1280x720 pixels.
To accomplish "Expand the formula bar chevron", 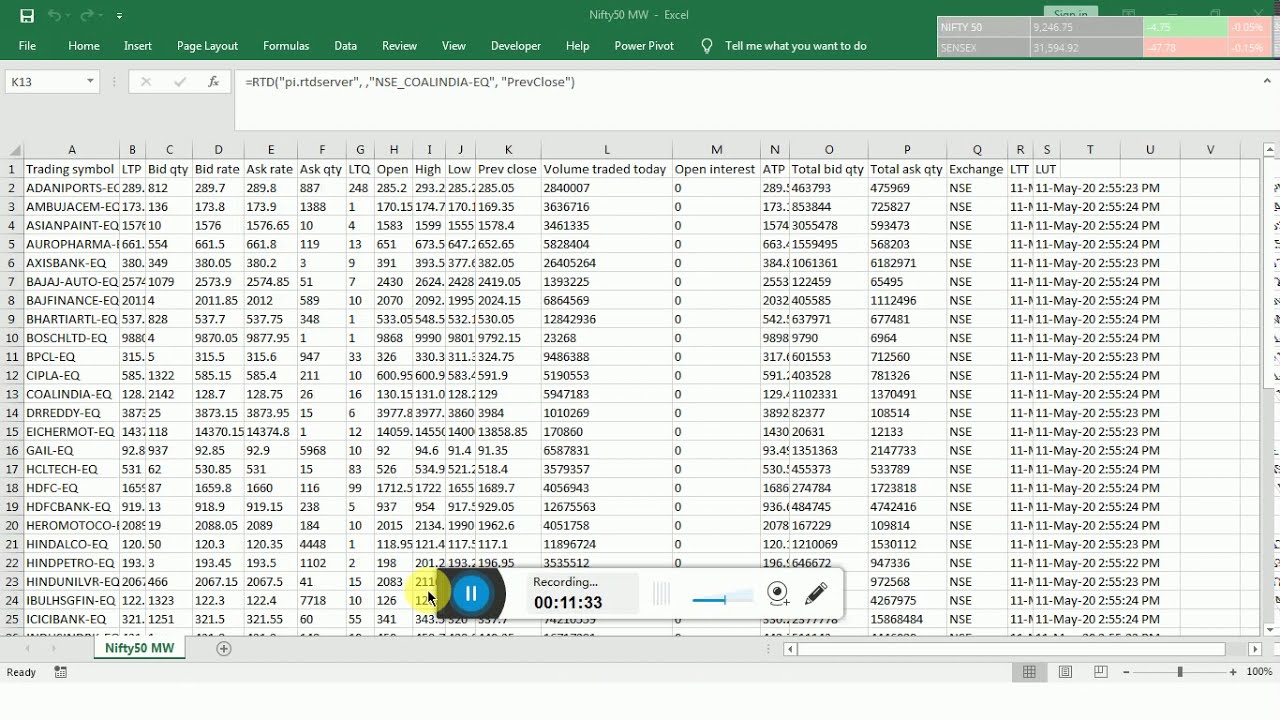I will coord(1269,80).
